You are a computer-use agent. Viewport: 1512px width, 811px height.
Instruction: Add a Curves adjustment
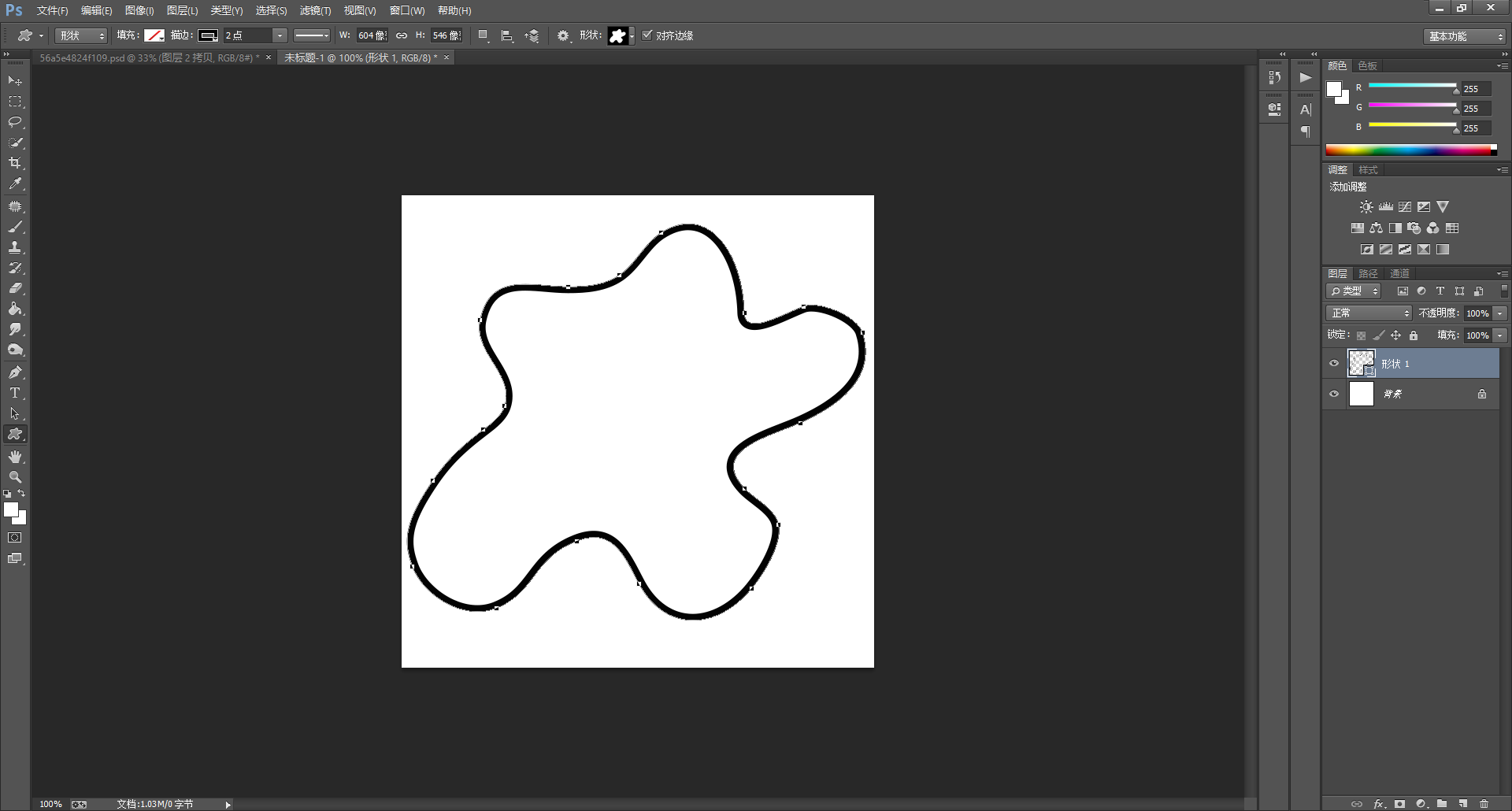point(1405,207)
